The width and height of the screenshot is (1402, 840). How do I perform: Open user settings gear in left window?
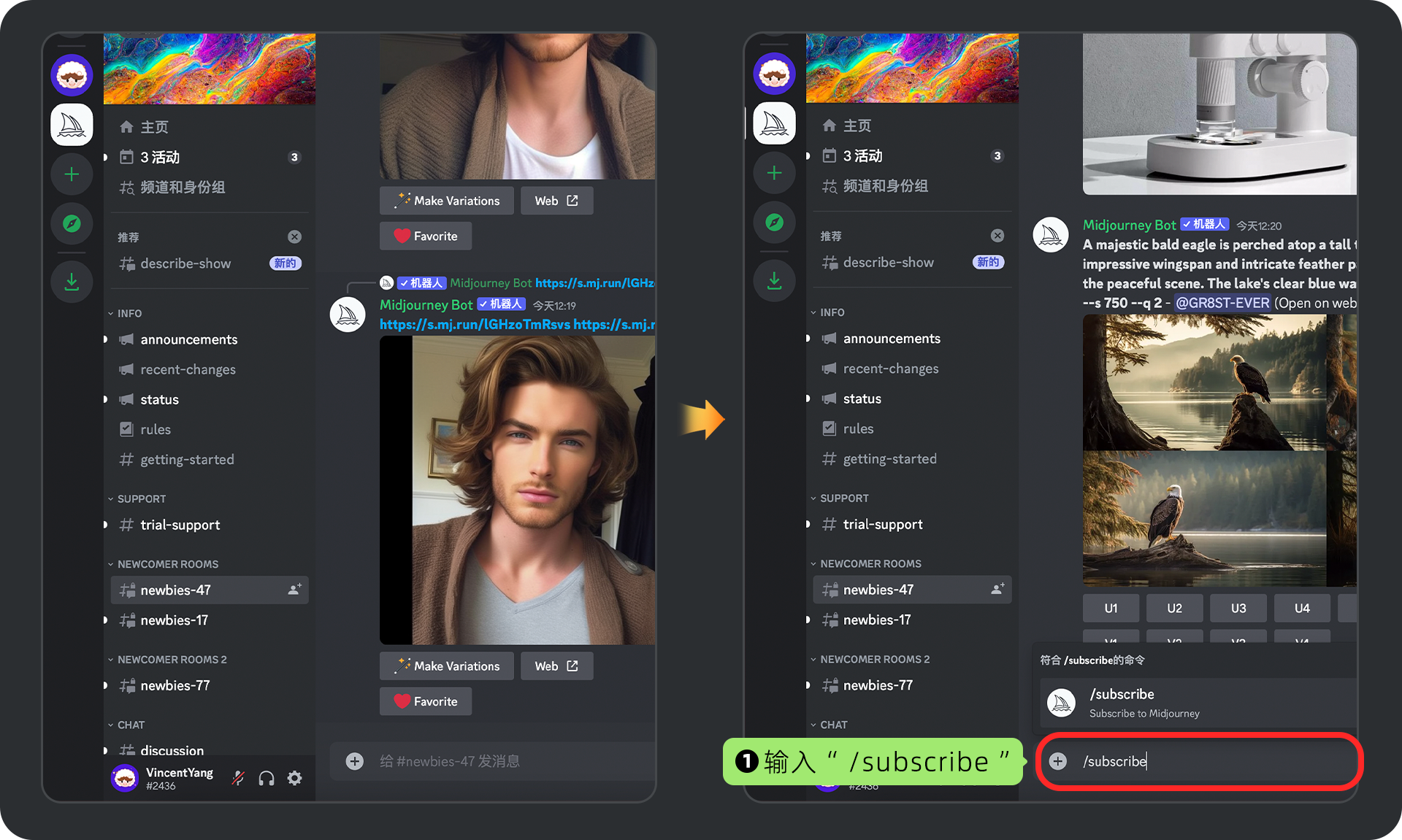click(x=294, y=778)
